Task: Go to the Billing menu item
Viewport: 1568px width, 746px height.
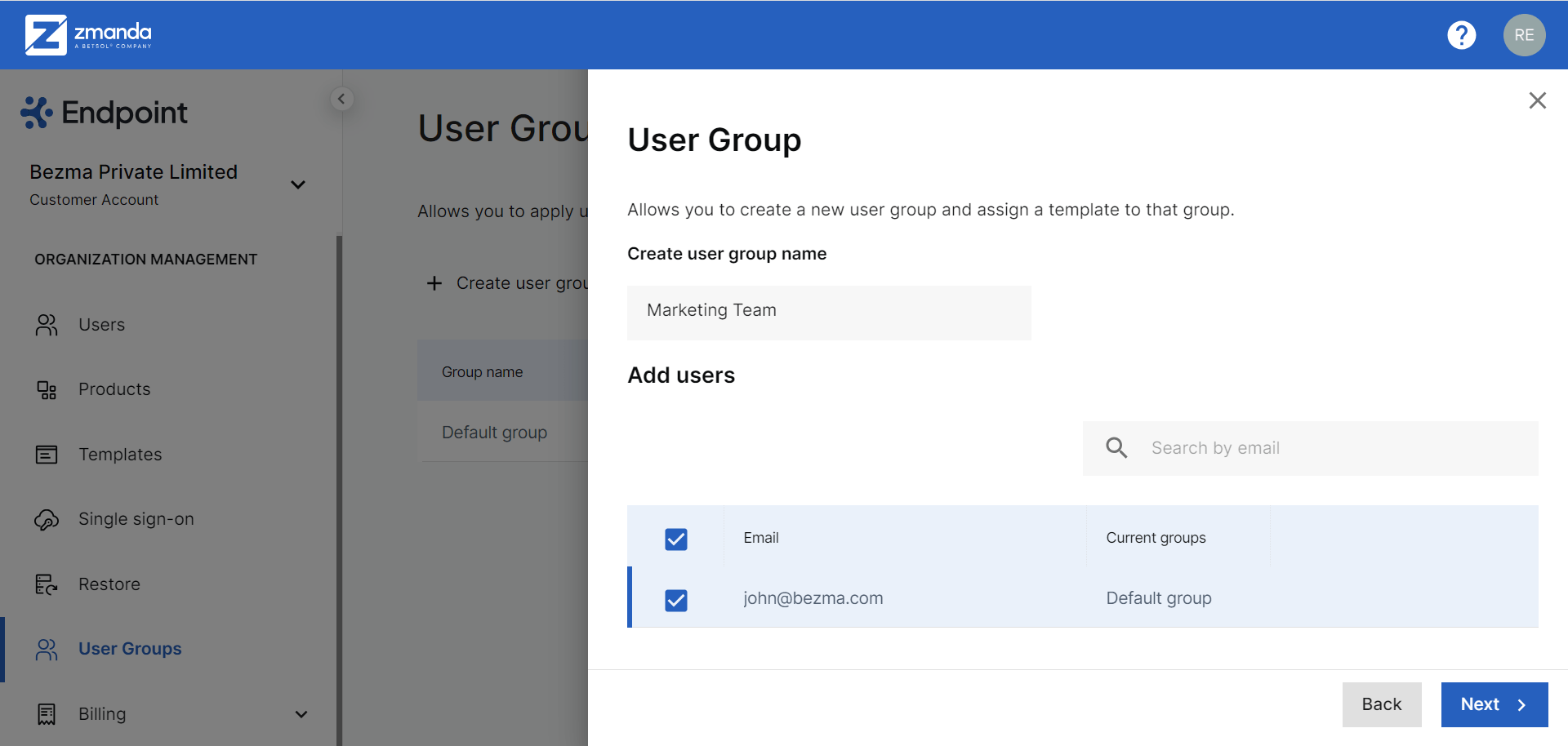Action: pyautogui.click(x=102, y=714)
